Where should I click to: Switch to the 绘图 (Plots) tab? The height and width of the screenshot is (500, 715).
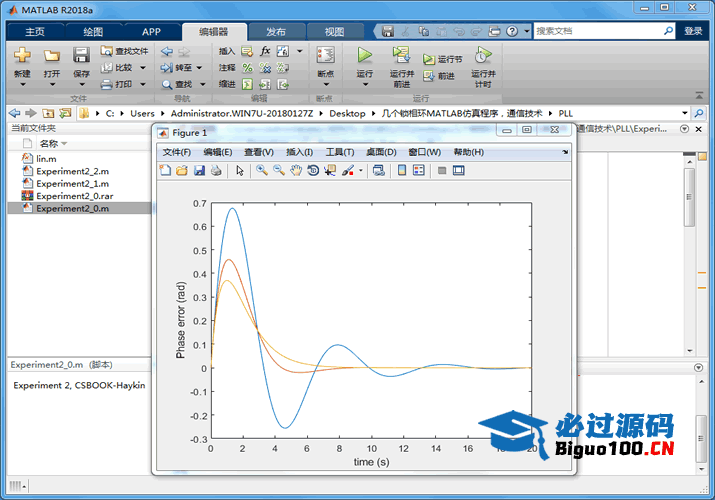click(93, 31)
